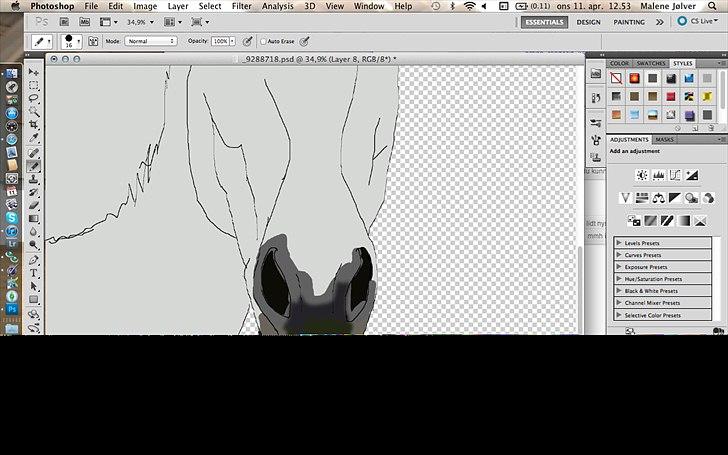The image size is (728, 455).
Task: Toggle the brush panel button
Action: (x=93, y=42)
